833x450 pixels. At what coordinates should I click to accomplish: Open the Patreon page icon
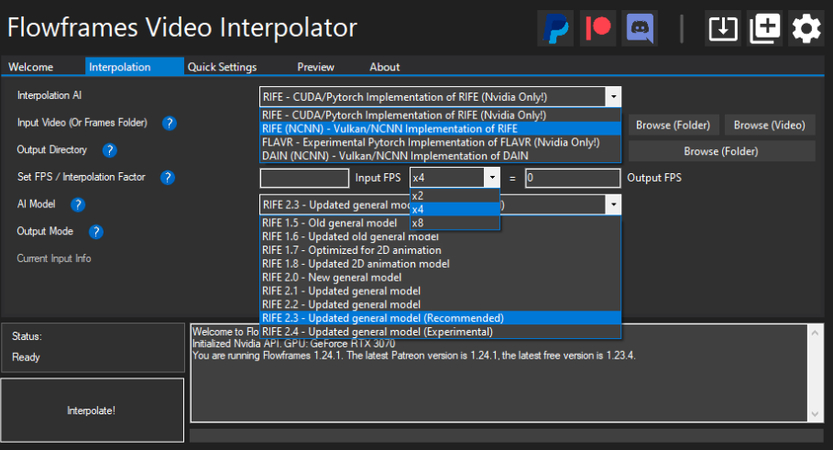click(598, 28)
